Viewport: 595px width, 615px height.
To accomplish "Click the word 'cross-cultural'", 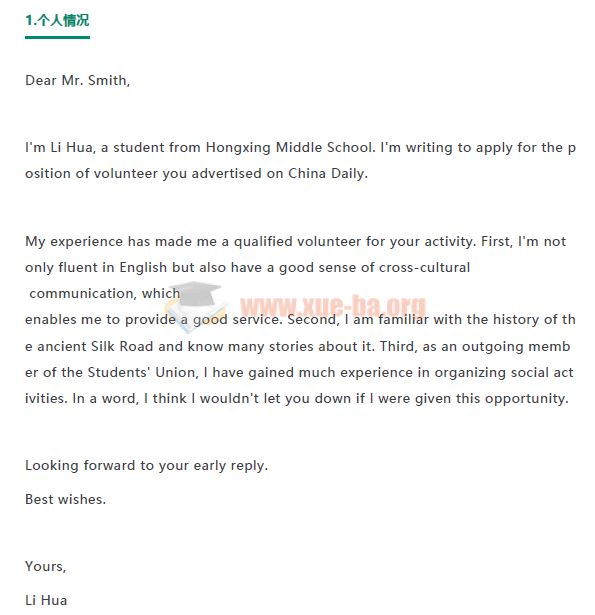I will click(424, 267).
